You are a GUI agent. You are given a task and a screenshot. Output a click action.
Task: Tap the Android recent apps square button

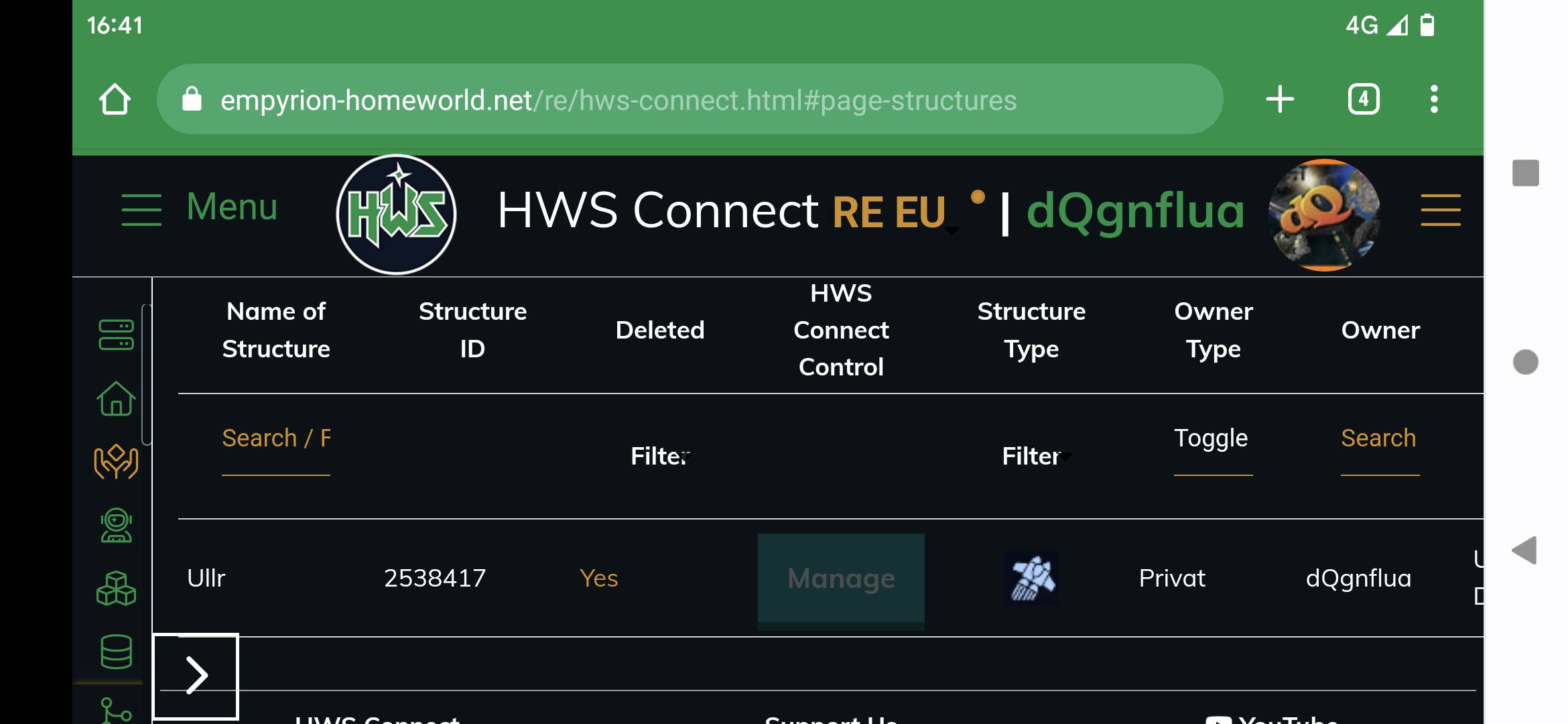tap(1525, 173)
